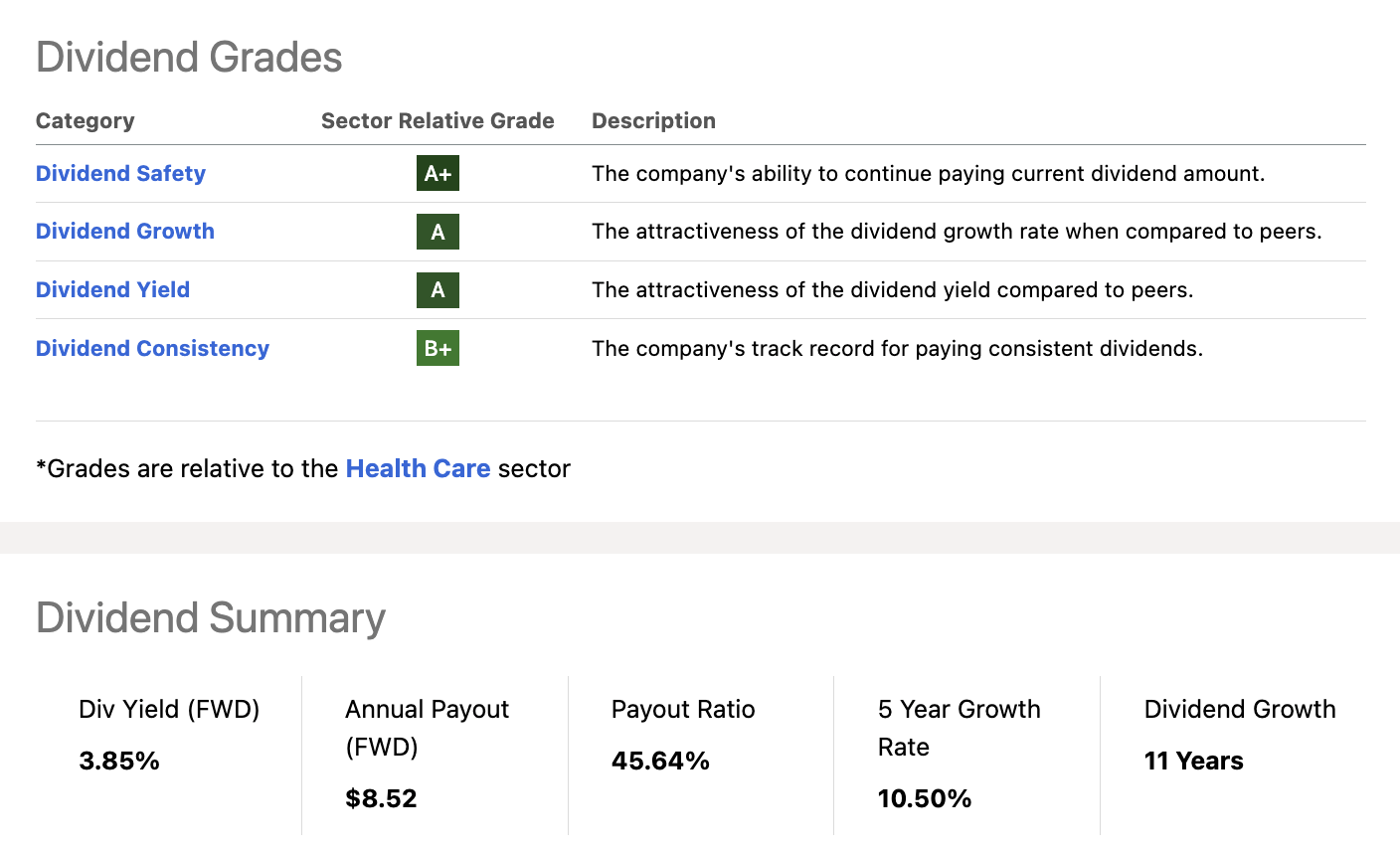The image size is (1400, 851).
Task: Click the Payout Ratio 45.64% value
Action: point(660,762)
